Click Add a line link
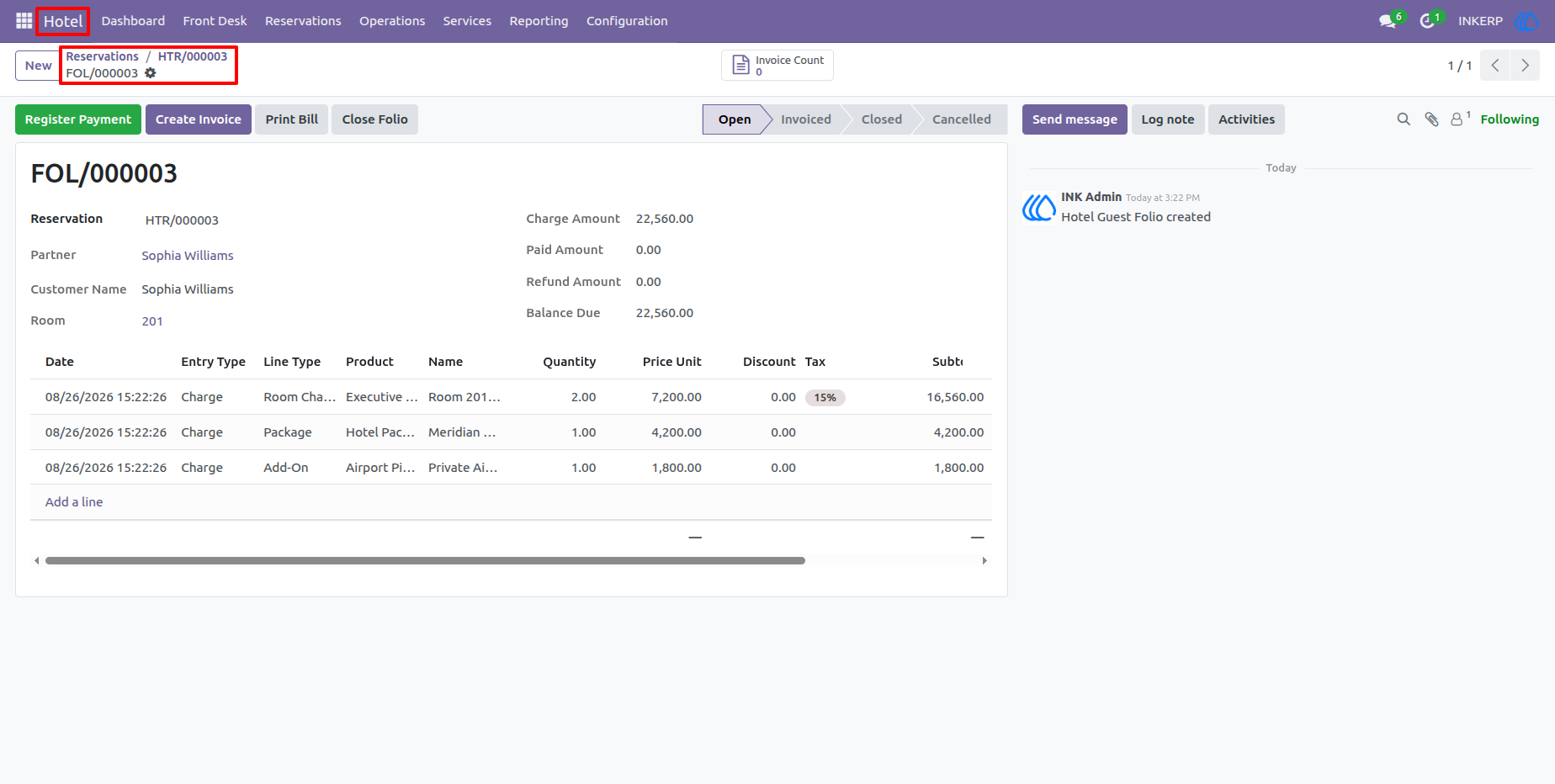This screenshot has height=784, width=1555. [74, 502]
